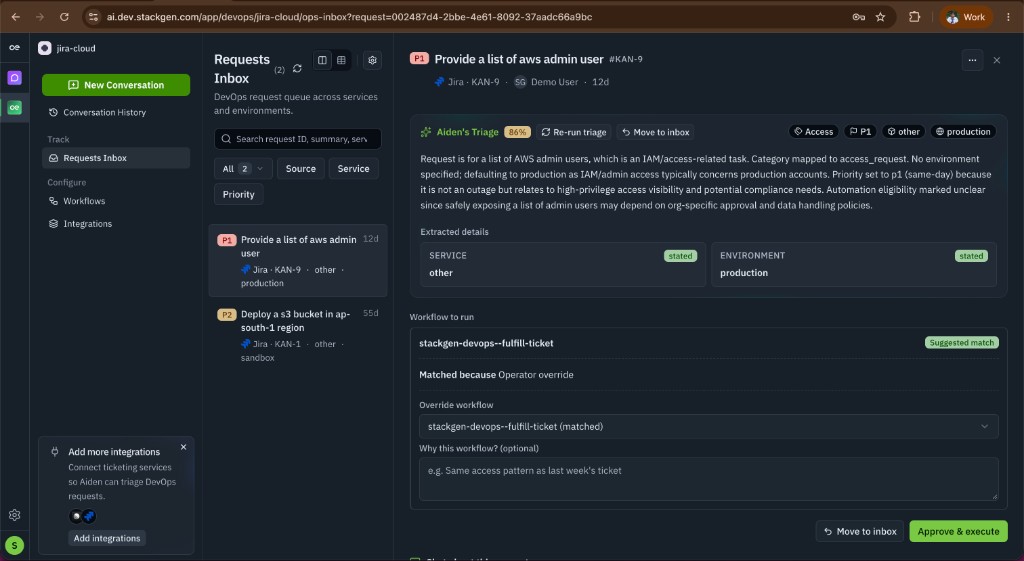Open the Source filter
The width and height of the screenshot is (1024, 561).
pyautogui.click(x=300, y=168)
